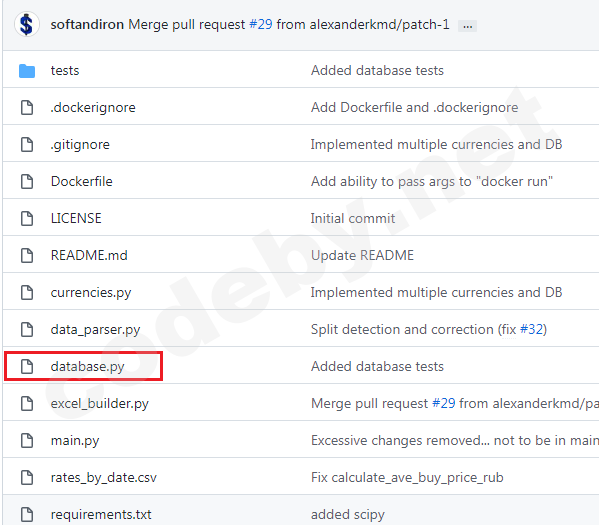The image size is (599, 525).
Task: Click the softandiron dollar-sign avatar
Action: pos(26,24)
